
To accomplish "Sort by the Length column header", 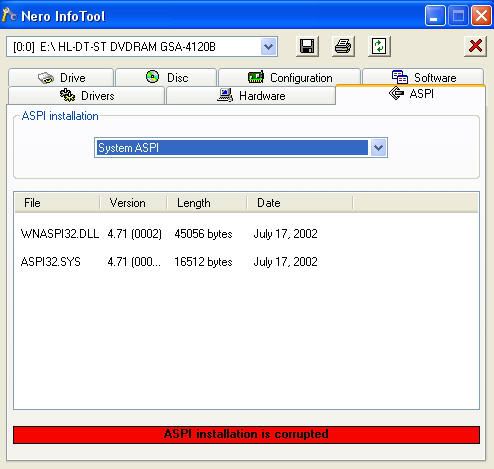I will [x=207, y=203].
